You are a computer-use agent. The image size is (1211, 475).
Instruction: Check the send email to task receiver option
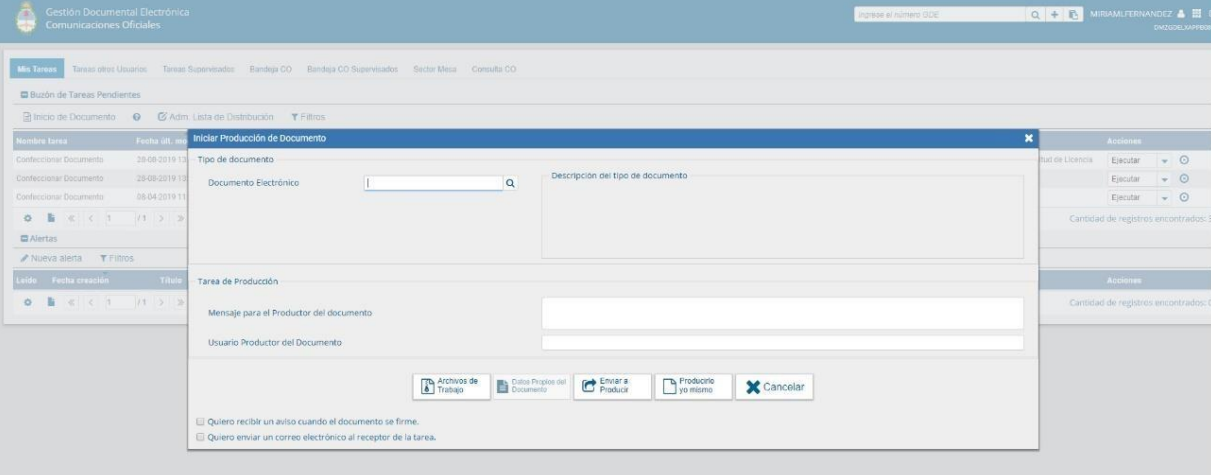point(201,437)
